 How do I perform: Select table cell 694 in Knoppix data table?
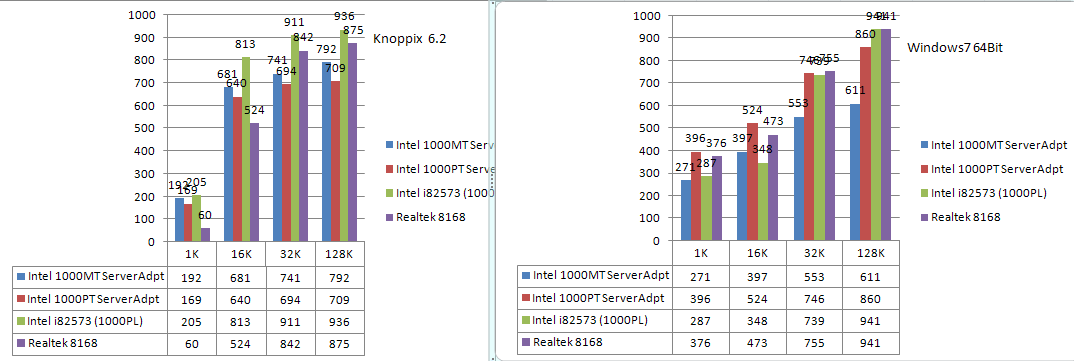290,299
